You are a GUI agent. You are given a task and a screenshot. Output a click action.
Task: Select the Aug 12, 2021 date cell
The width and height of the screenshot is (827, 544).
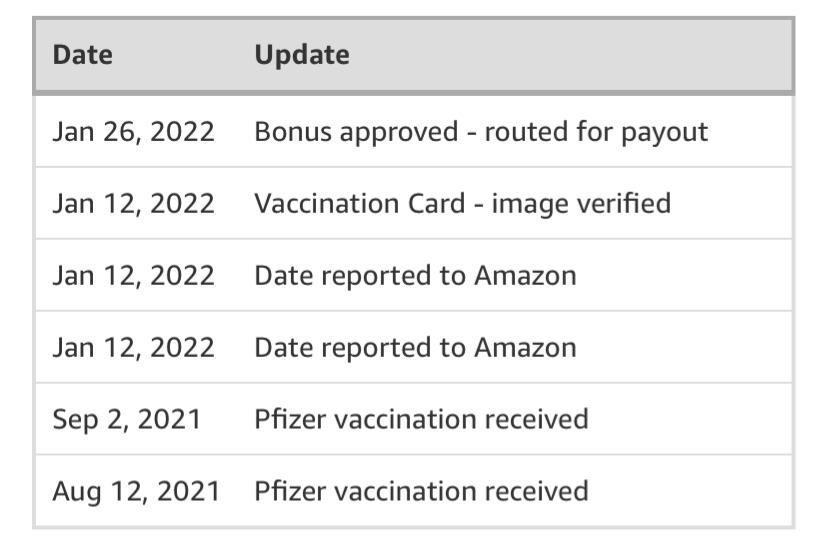[135, 491]
